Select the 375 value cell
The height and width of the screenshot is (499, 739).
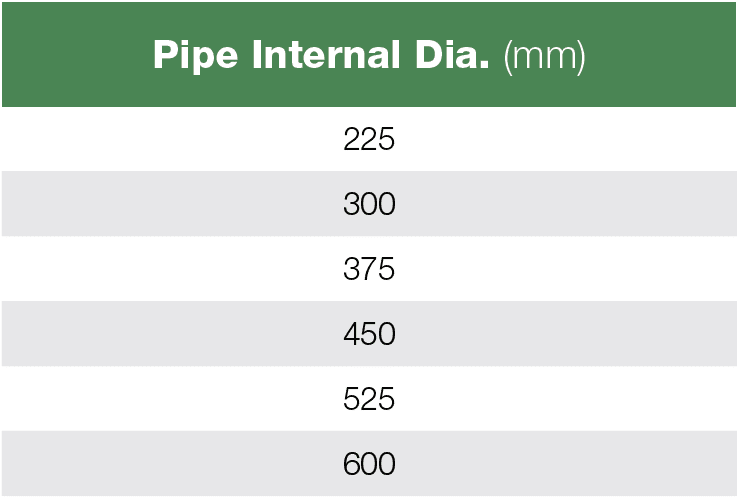click(x=369, y=269)
